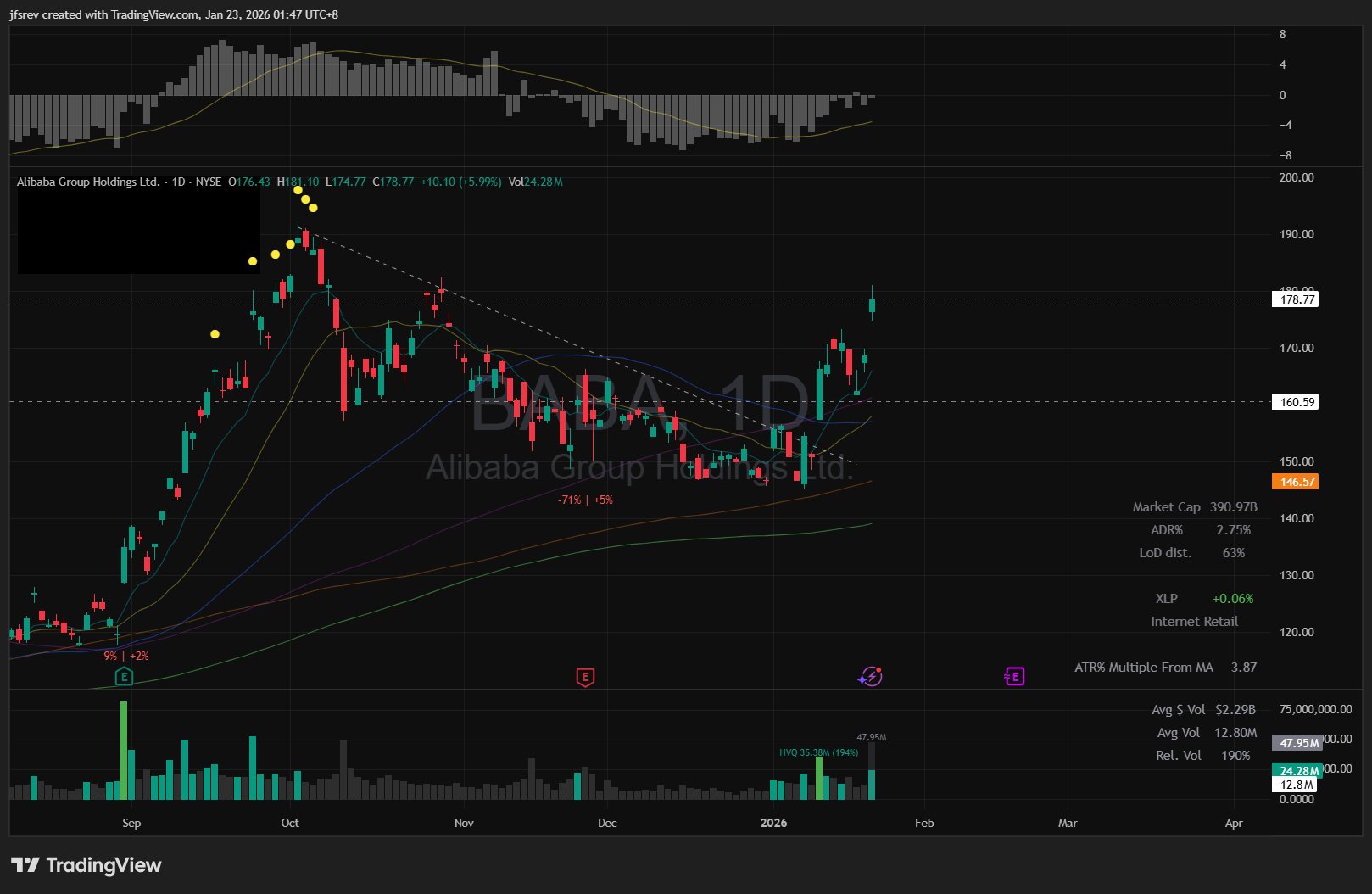Screen dimensions: 1372x894
Task: Click the Nov label on the time axis
Action: point(464,823)
